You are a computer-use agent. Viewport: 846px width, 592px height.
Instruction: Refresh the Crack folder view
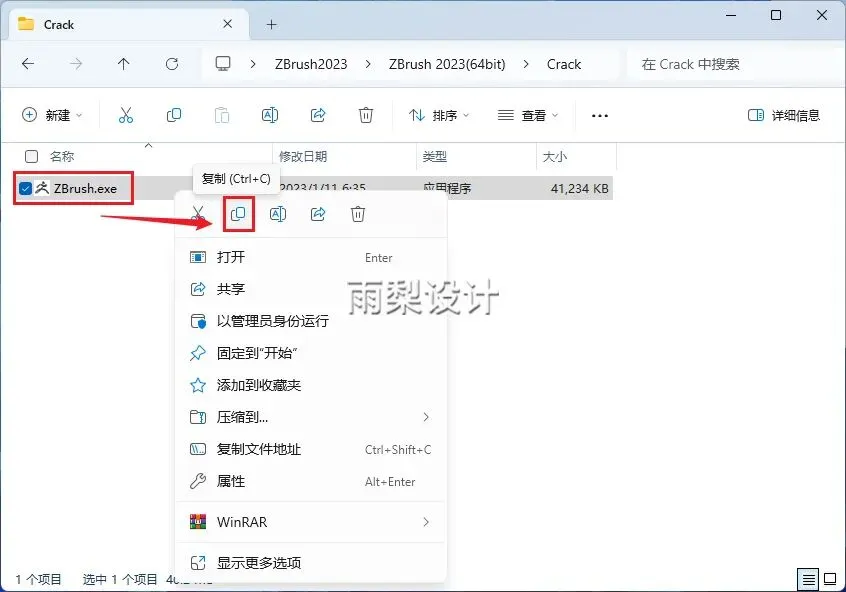(x=172, y=64)
